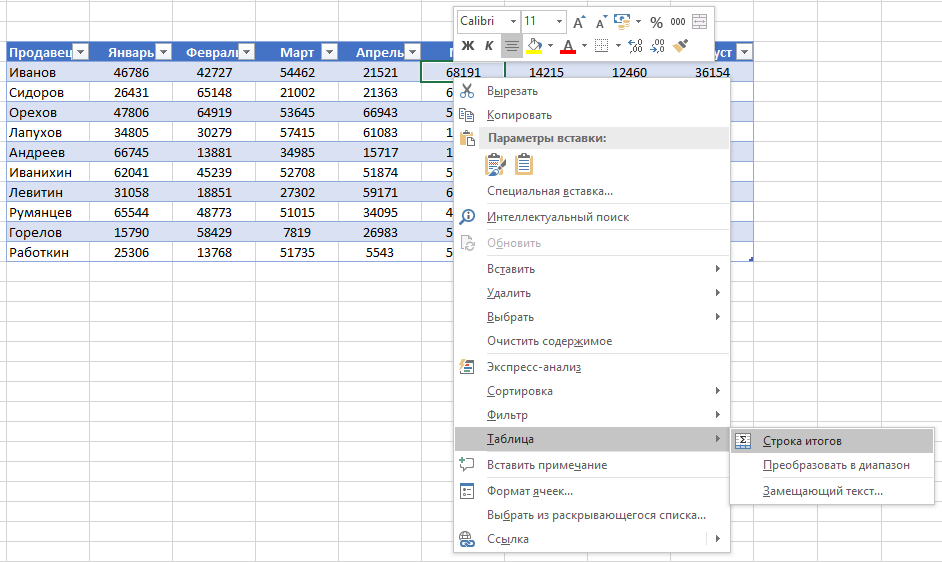Image resolution: width=942 pixels, height=562 pixels.
Task: Open Формат ячеек... dialog from menu
Action: point(529,491)
